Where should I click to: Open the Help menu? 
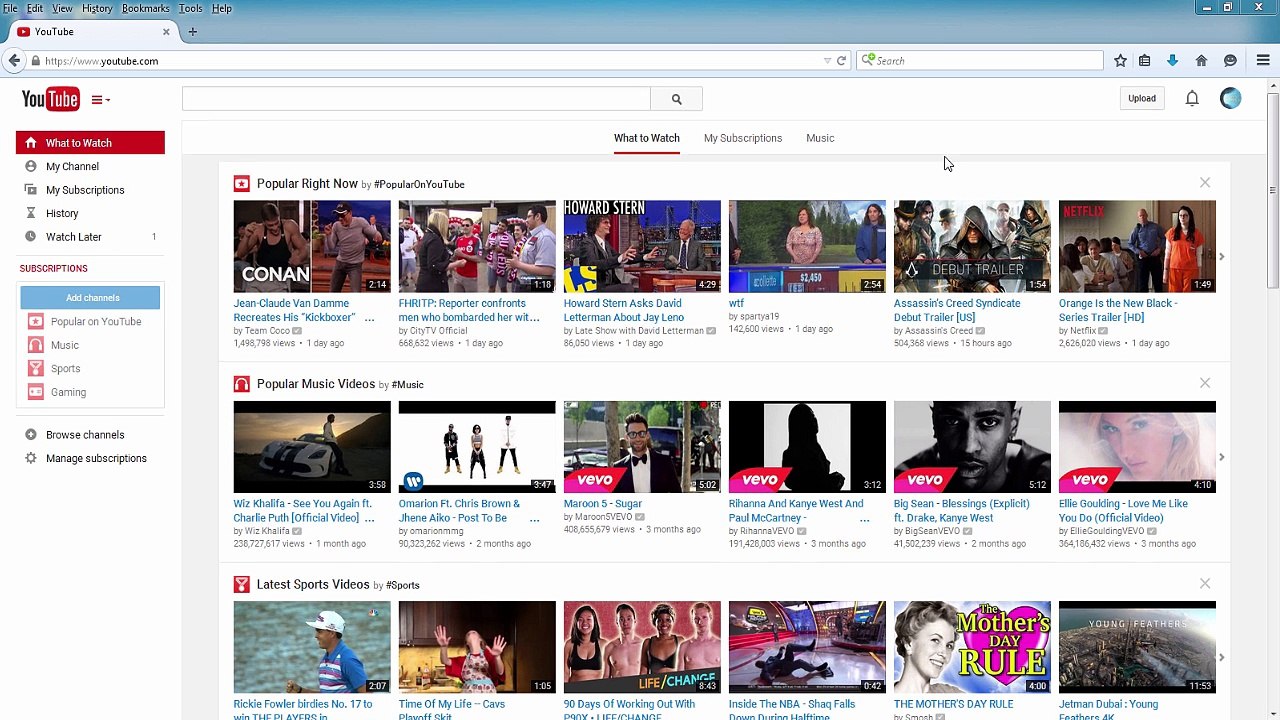click(222, 8)
